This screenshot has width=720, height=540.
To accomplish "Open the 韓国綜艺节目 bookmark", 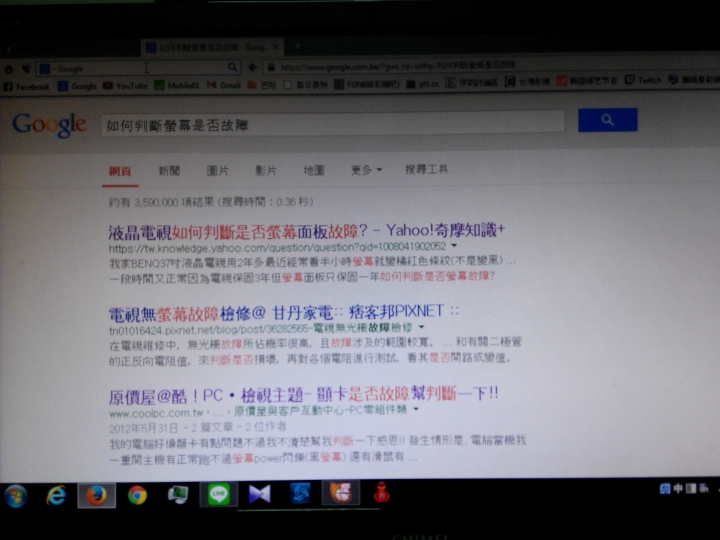I will coord(587,81).
